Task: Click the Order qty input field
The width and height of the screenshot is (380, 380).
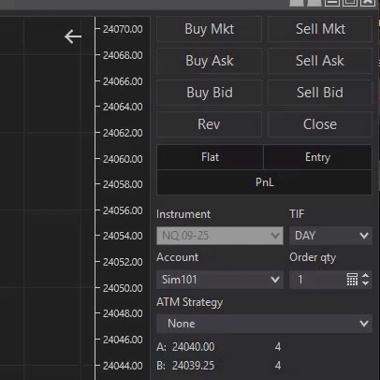Action: point(317,279)
